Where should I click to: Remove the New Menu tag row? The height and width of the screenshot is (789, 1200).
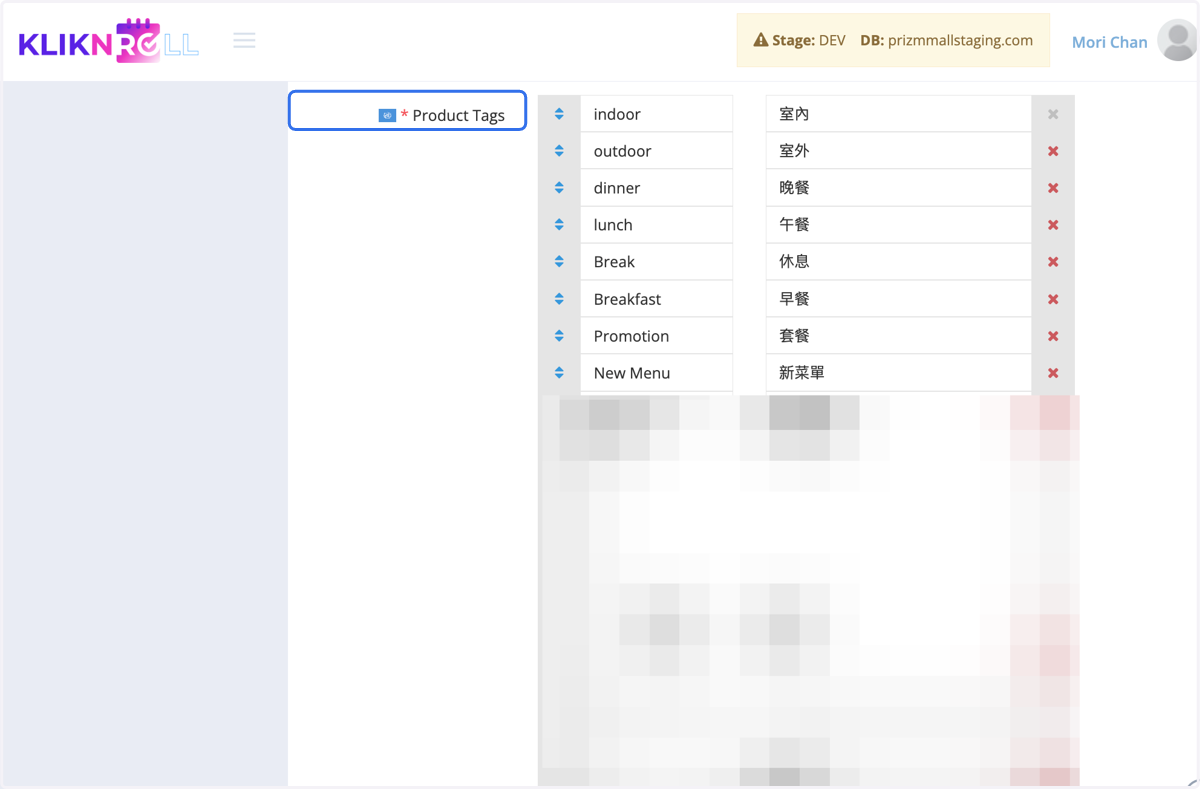[1053, 373]
